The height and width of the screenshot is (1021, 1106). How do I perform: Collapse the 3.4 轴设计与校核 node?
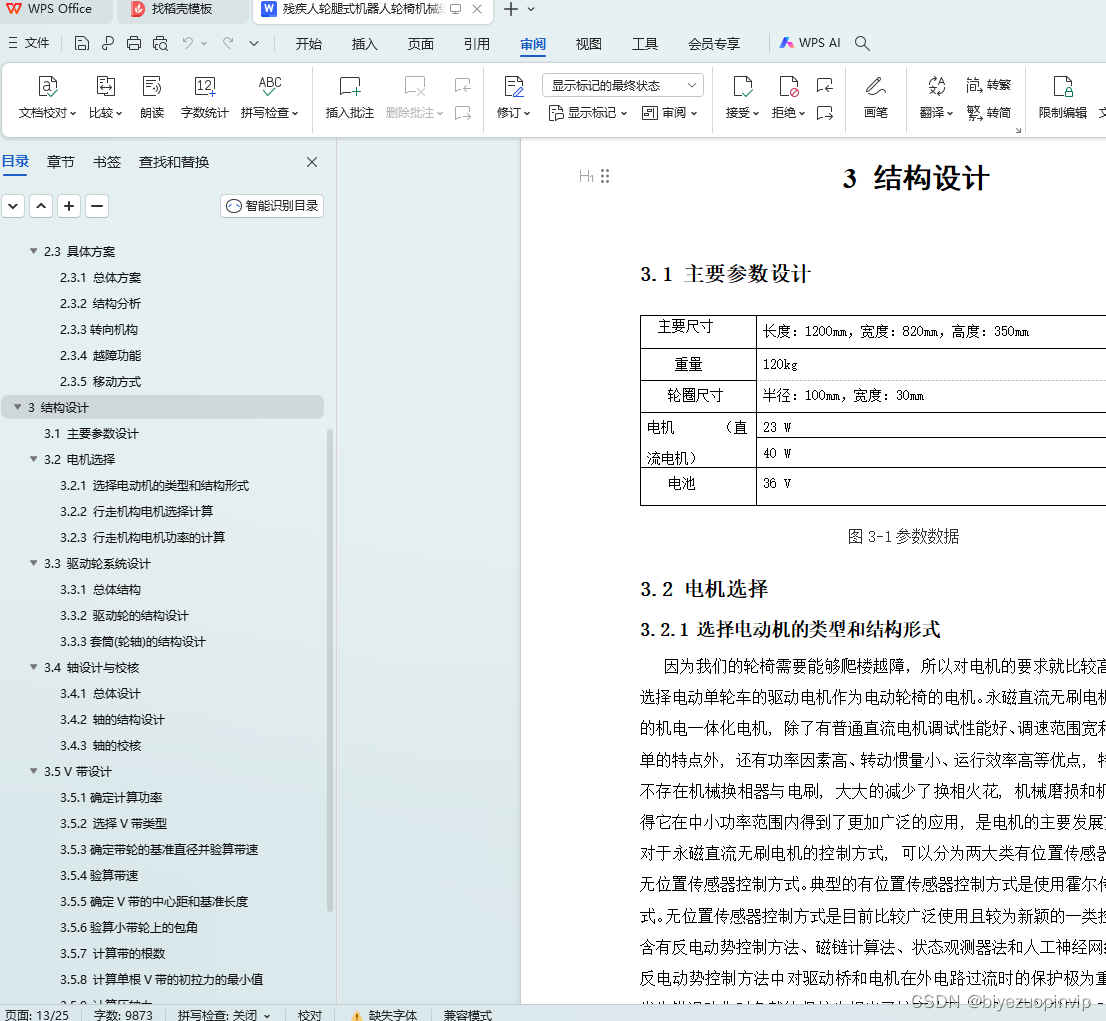point(33,667)
